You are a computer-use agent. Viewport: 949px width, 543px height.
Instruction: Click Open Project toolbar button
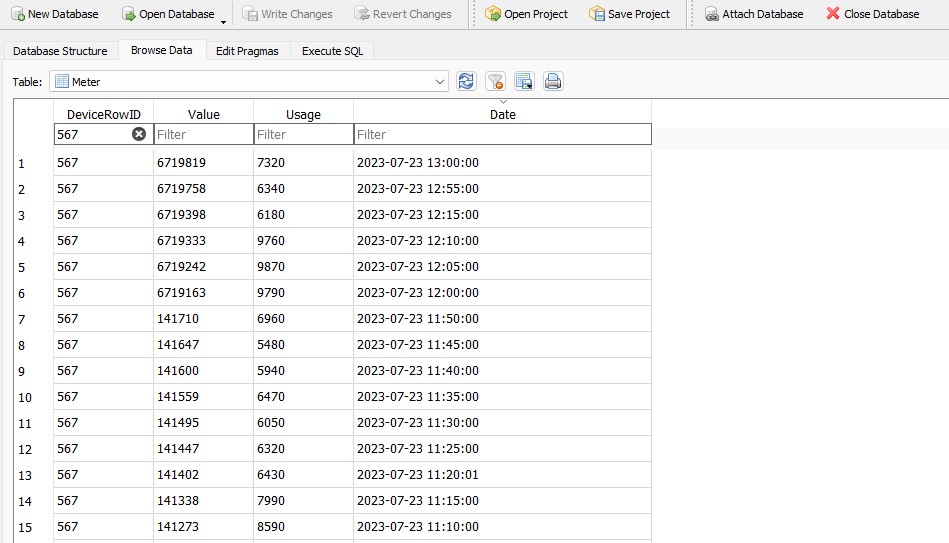click(x=527, y=14)
